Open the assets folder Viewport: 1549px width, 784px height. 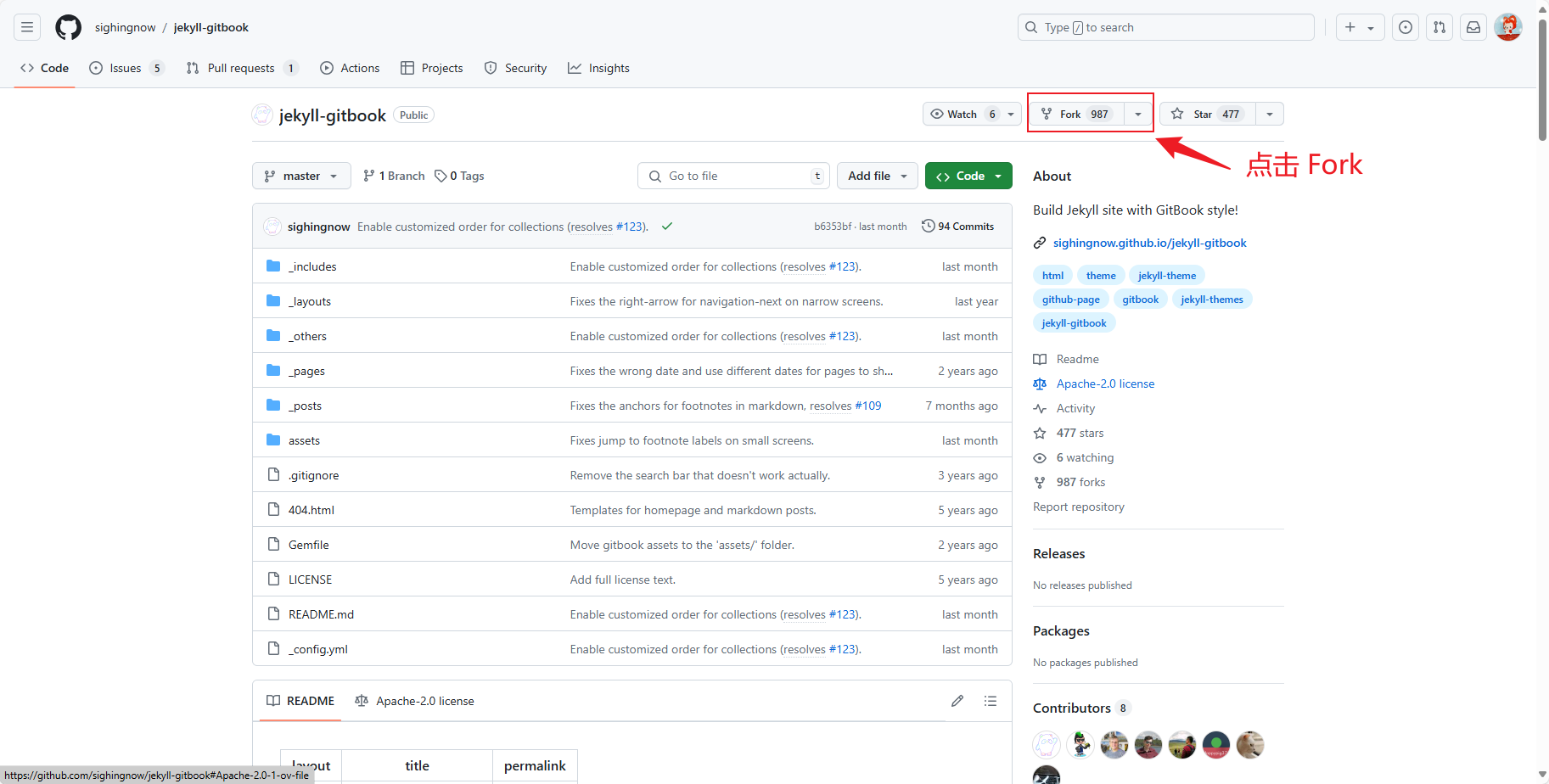(x=304, y=440)
